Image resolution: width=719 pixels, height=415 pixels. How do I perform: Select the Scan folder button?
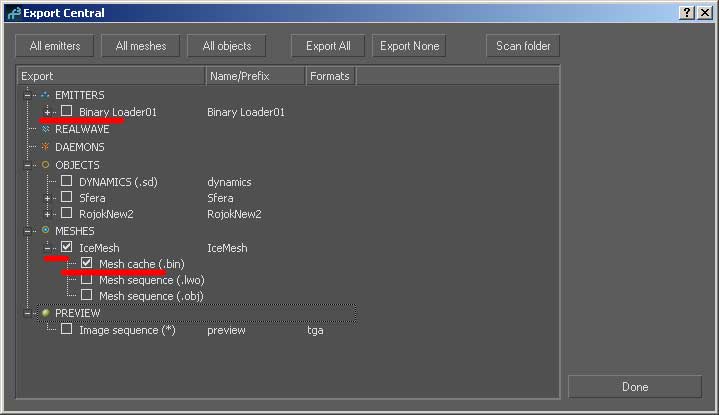point(523,46)
